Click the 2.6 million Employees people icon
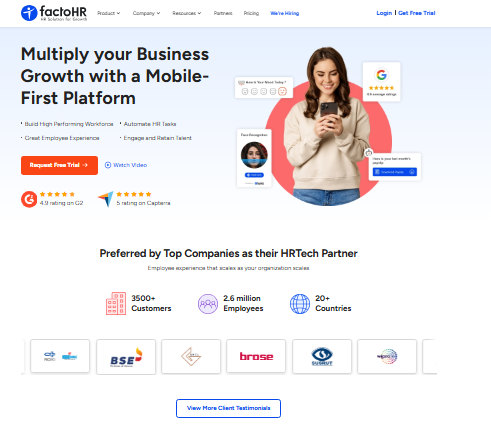Screen dimensions: 491x426 (208, 304)
